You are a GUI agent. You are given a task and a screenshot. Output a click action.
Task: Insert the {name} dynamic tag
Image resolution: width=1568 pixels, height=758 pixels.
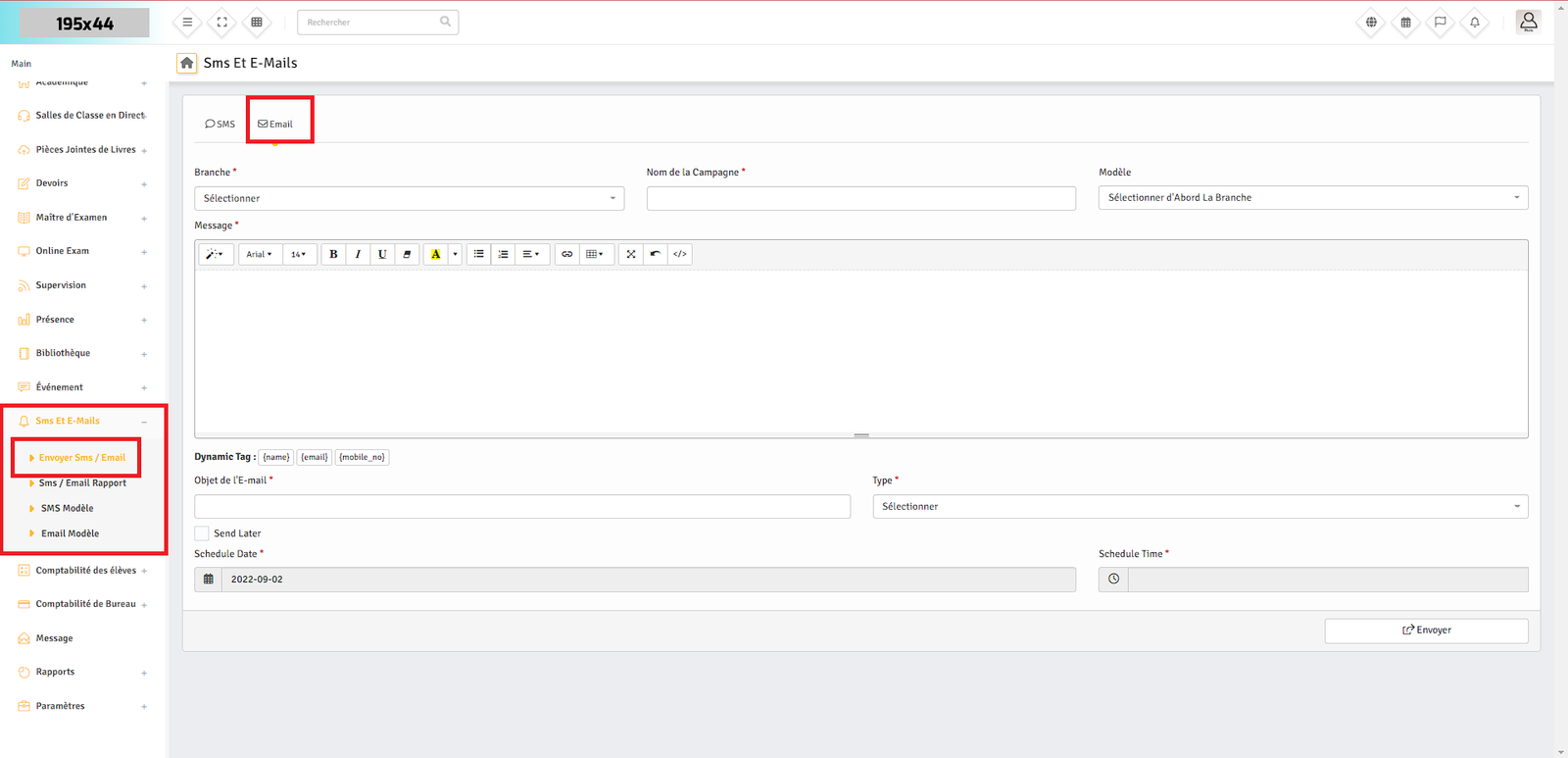click(x=276, y=457)
